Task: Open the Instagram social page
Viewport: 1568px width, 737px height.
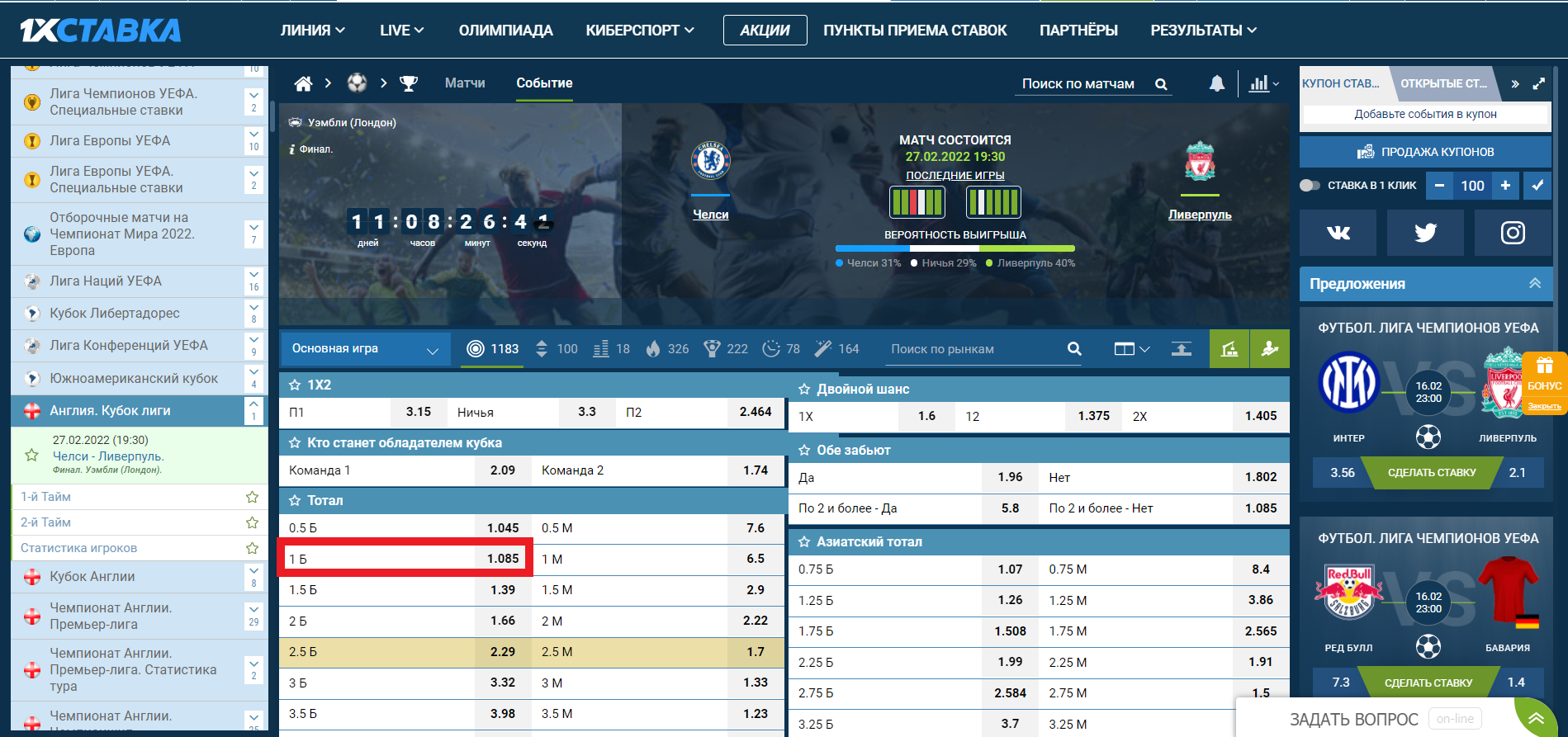Action: (x=1513, y=233)
